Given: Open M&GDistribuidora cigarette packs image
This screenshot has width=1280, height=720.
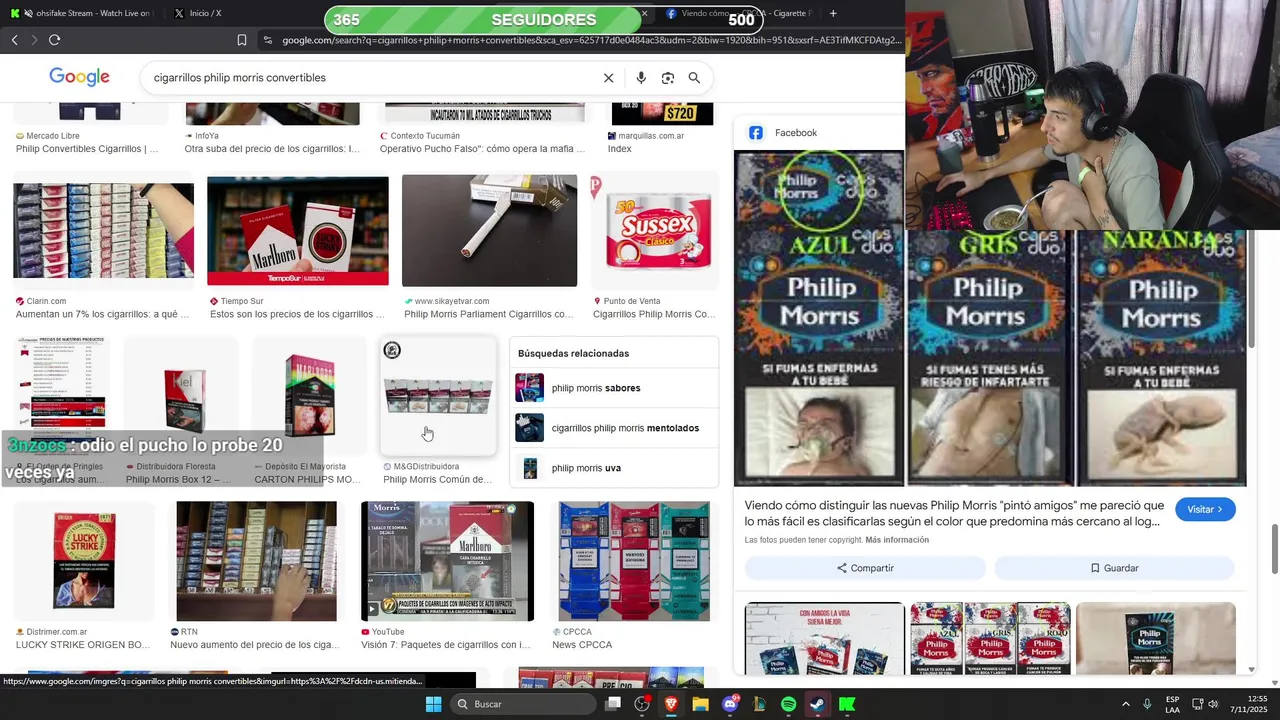Looking at the screenshot, I should click(438, 396).
